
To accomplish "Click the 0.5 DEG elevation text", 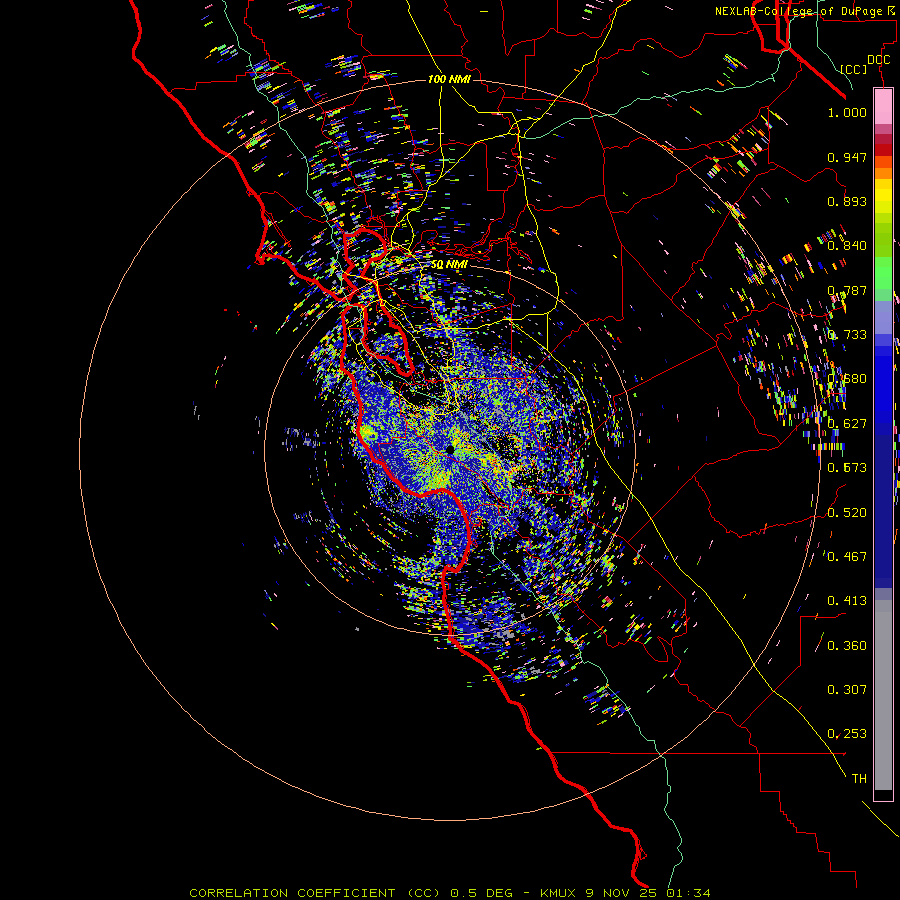I will 482,893.
